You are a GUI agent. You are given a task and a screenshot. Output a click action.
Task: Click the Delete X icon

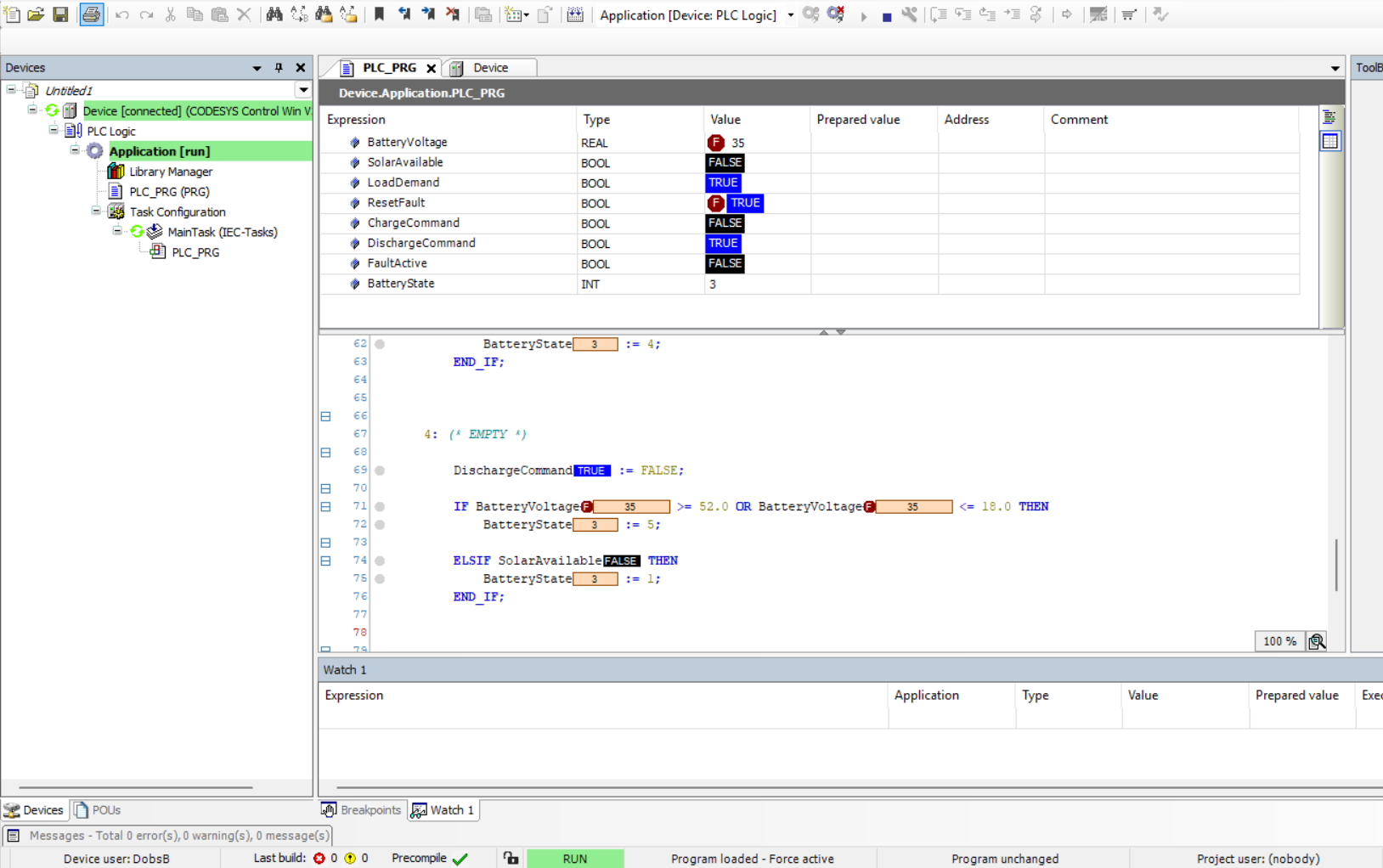click(244, 14)
